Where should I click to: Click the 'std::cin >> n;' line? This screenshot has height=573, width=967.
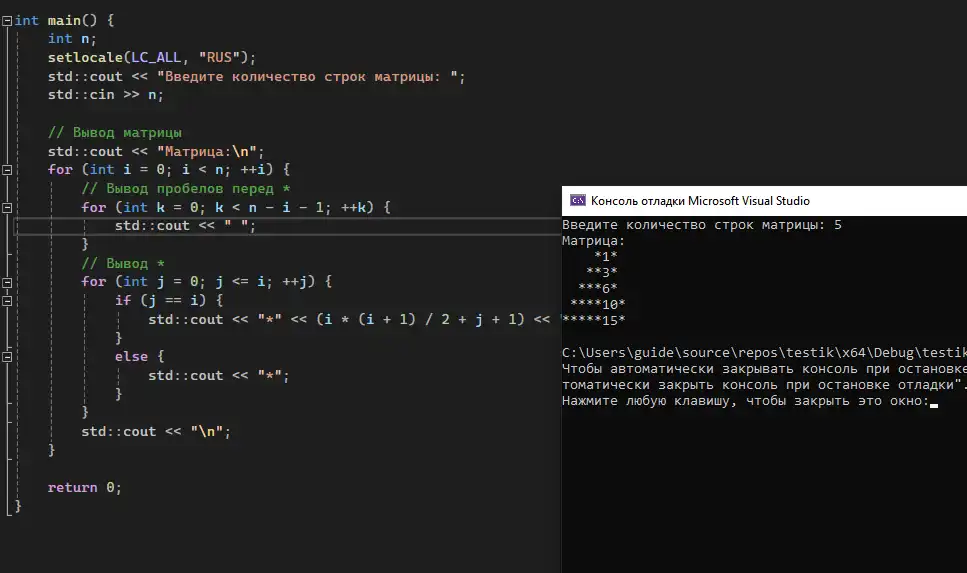pos(105,95)
